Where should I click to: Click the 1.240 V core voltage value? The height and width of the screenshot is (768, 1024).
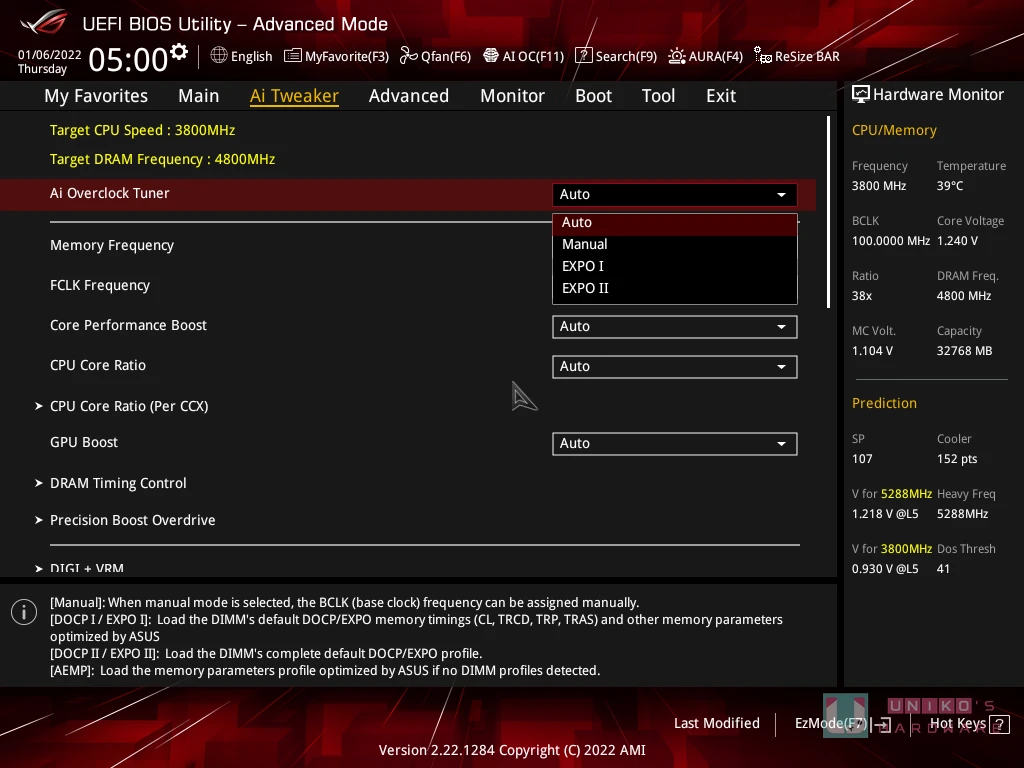[x=957, y=241]
